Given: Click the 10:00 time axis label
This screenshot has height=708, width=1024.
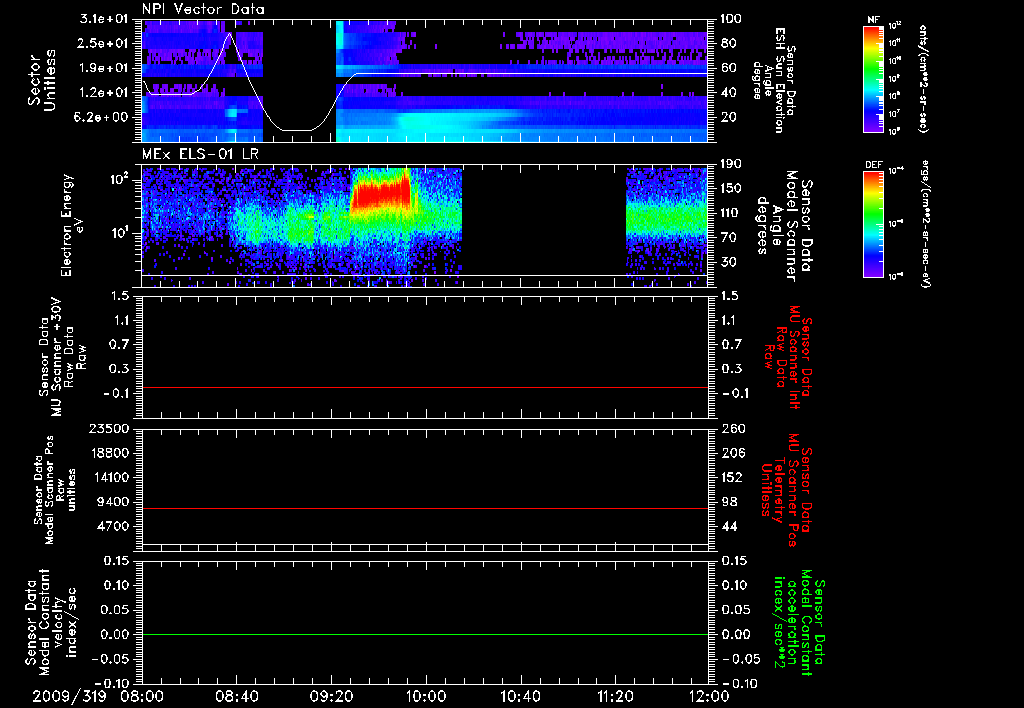Looking at the screenshot, I should click(x=426, y=697).
